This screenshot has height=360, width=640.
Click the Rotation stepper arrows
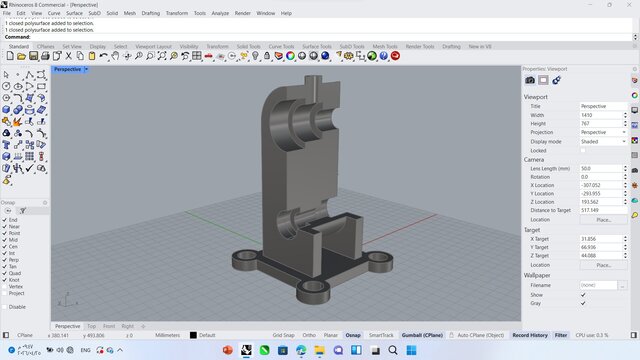click(625, 177)
